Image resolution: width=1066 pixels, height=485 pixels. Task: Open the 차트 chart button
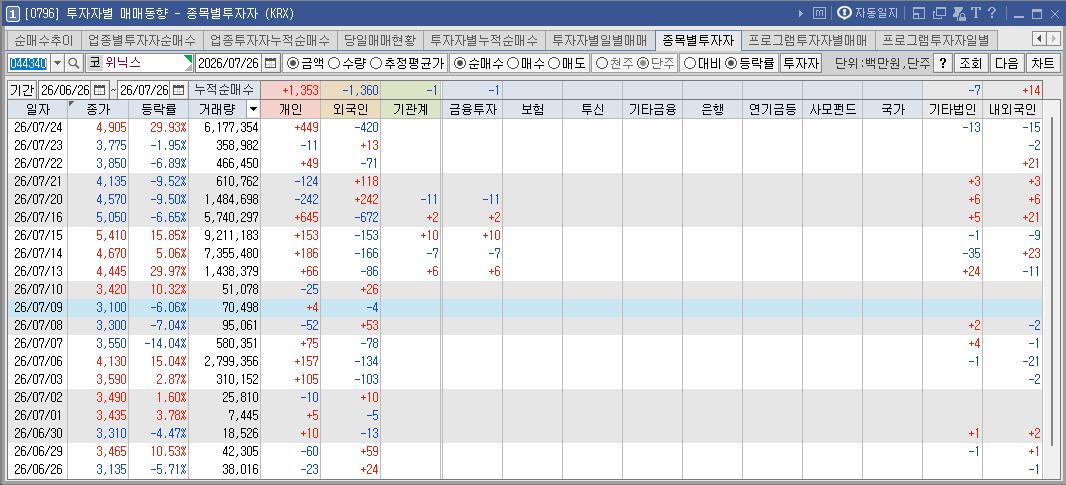pos(1042,63)
